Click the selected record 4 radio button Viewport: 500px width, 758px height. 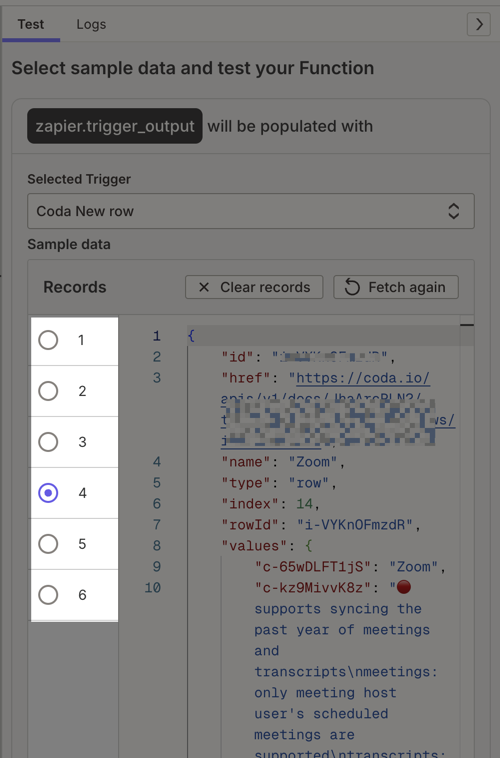point(48,493)
